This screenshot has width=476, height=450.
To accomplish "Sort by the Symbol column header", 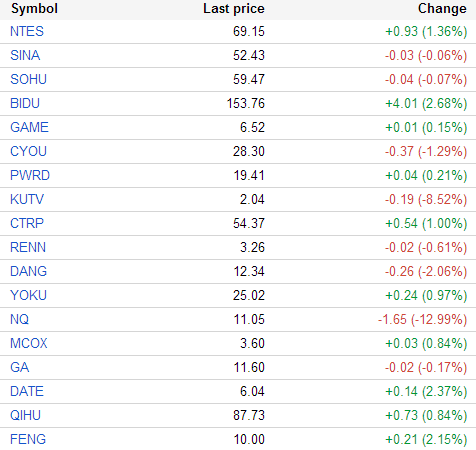I will coord(34,9).
